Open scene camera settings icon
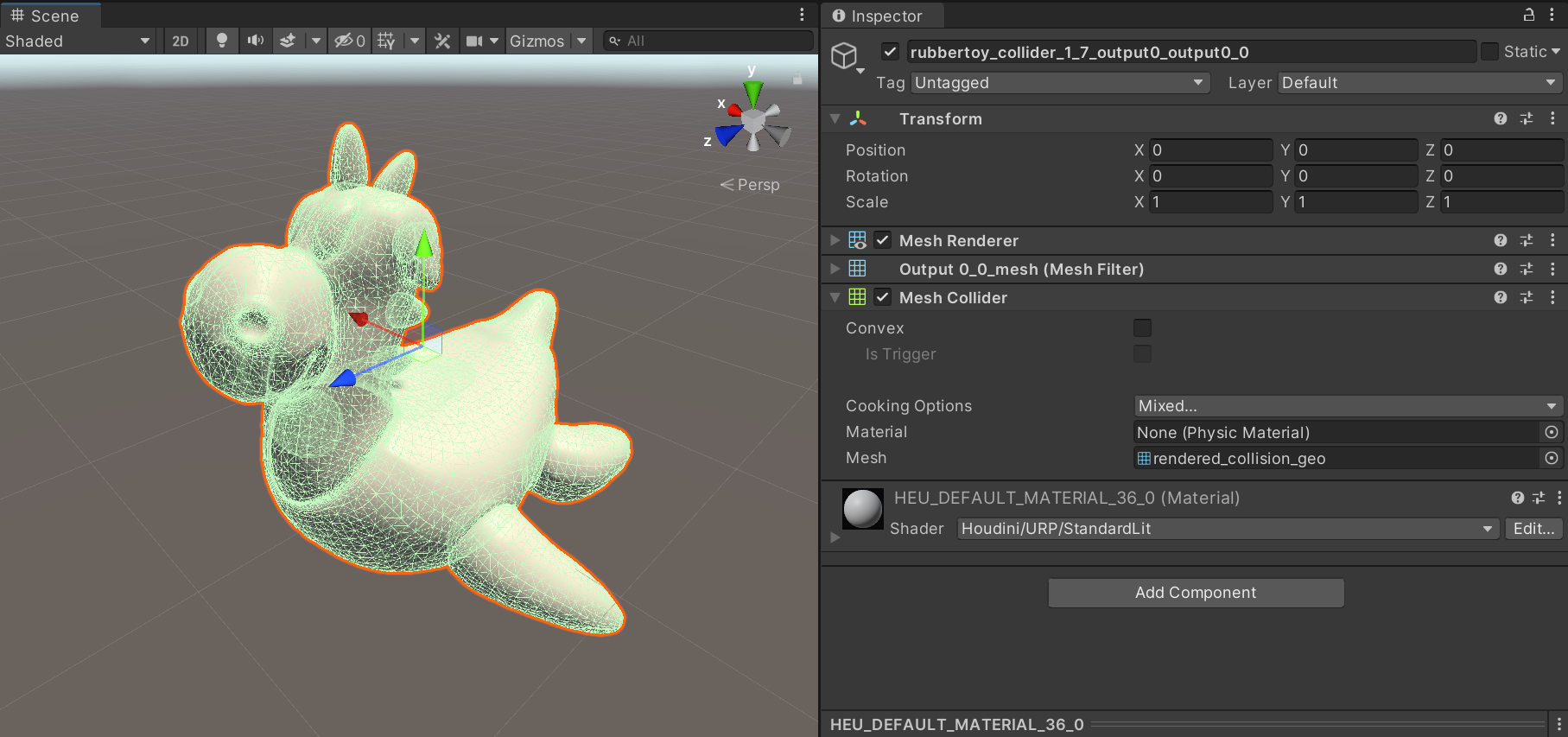Screen dimensions: 1568x737 click(474, 41)
